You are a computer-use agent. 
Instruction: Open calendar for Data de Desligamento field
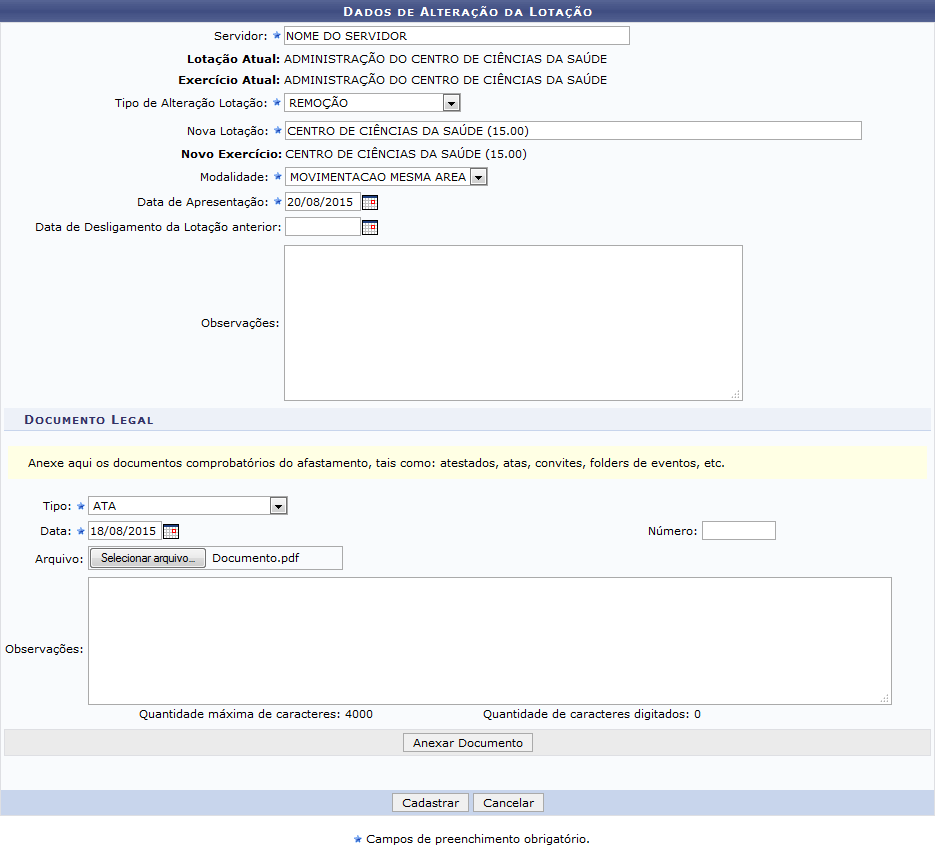click(370, 227)
